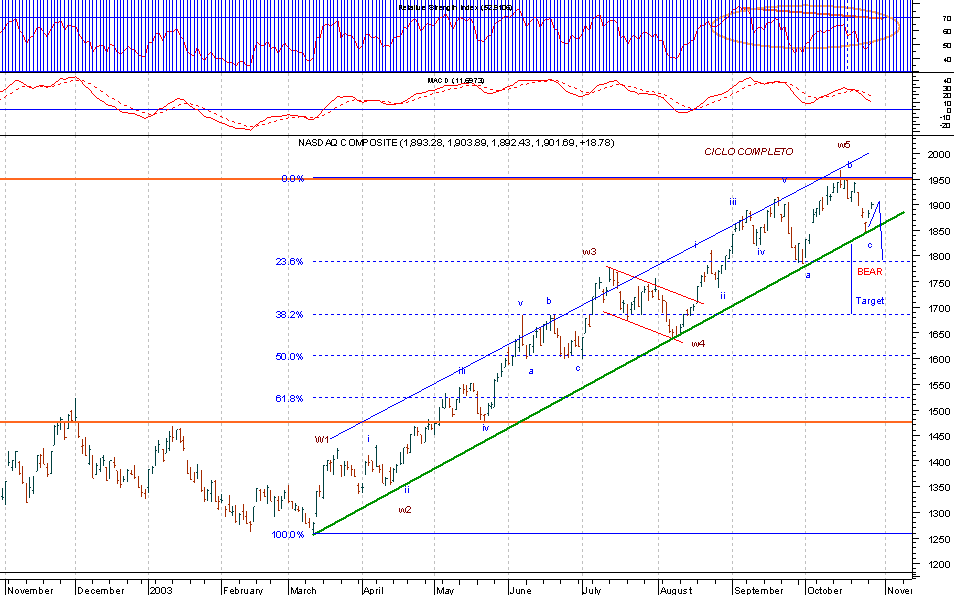Click the blue Target annotation
This screenshot has width=954, height=595.
[869, 301]
